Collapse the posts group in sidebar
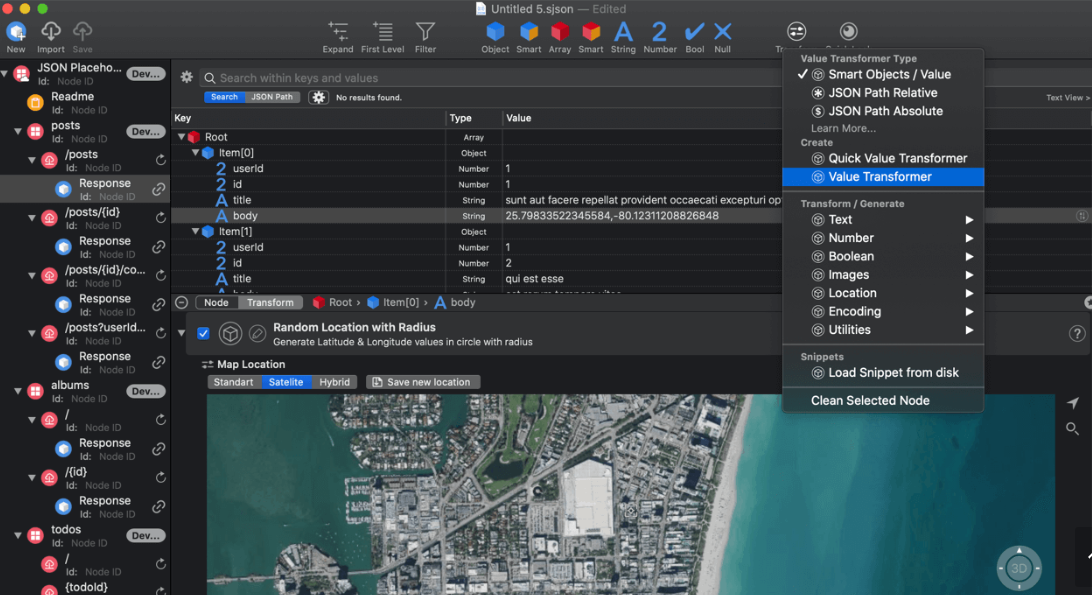This screenshot has width=1092, height=595. pyautogui.click(x=18, y=131)
